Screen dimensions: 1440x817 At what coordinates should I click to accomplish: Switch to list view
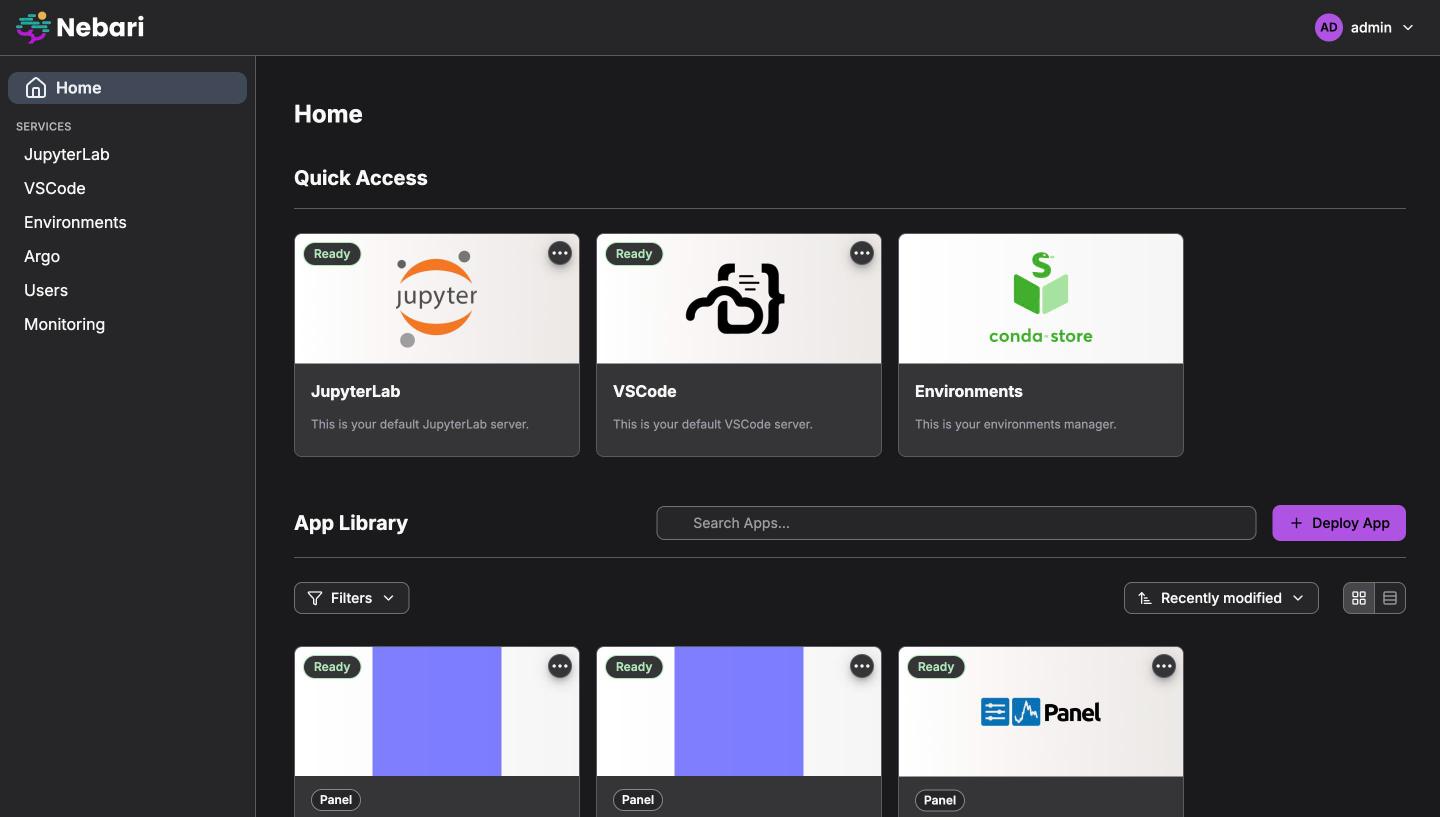tap(1390, 598)
